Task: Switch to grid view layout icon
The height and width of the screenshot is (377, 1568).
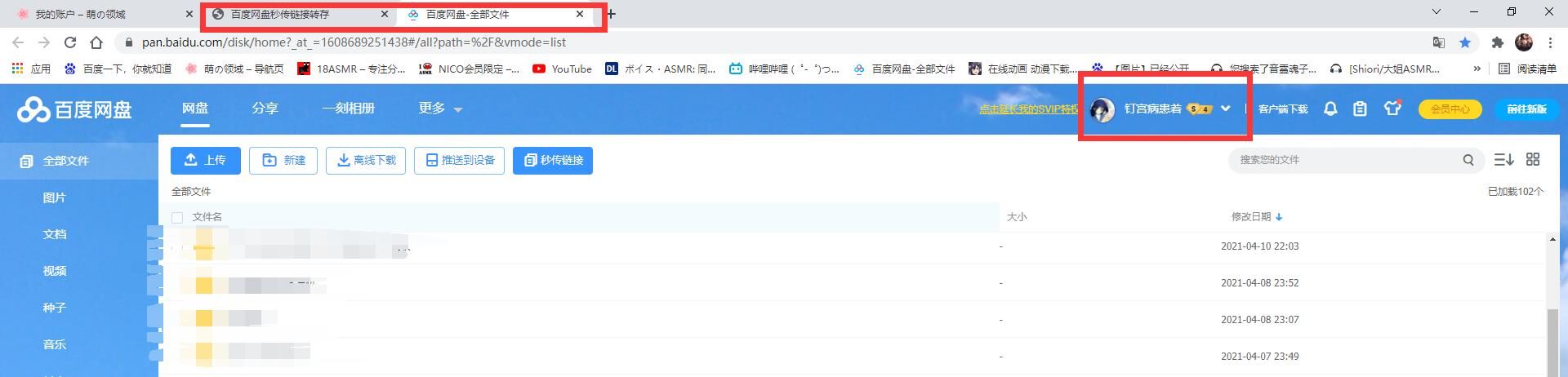Action: point(1533,160)
